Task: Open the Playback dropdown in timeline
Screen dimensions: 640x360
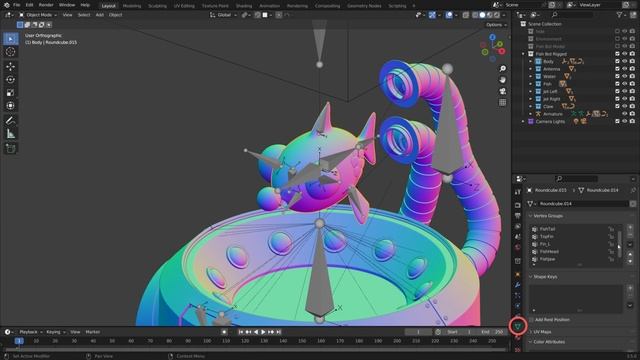Action: [31, 332]
